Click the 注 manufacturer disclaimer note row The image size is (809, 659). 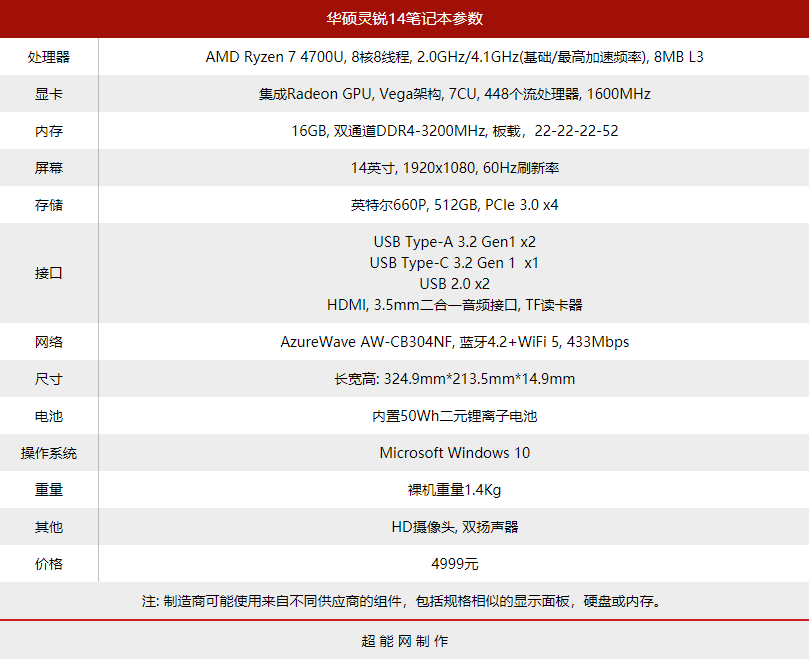coord(404,601)
